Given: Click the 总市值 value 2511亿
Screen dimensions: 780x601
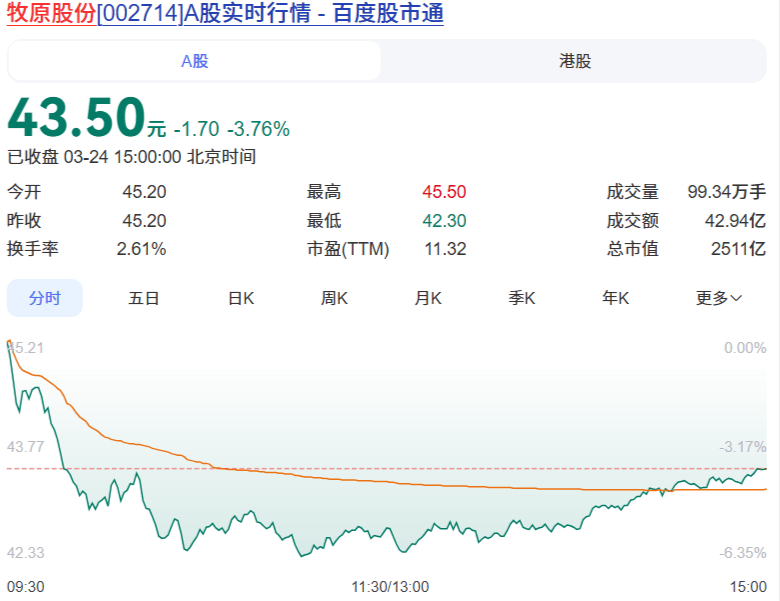Looking at the screenshot, I should pos(738,249).
